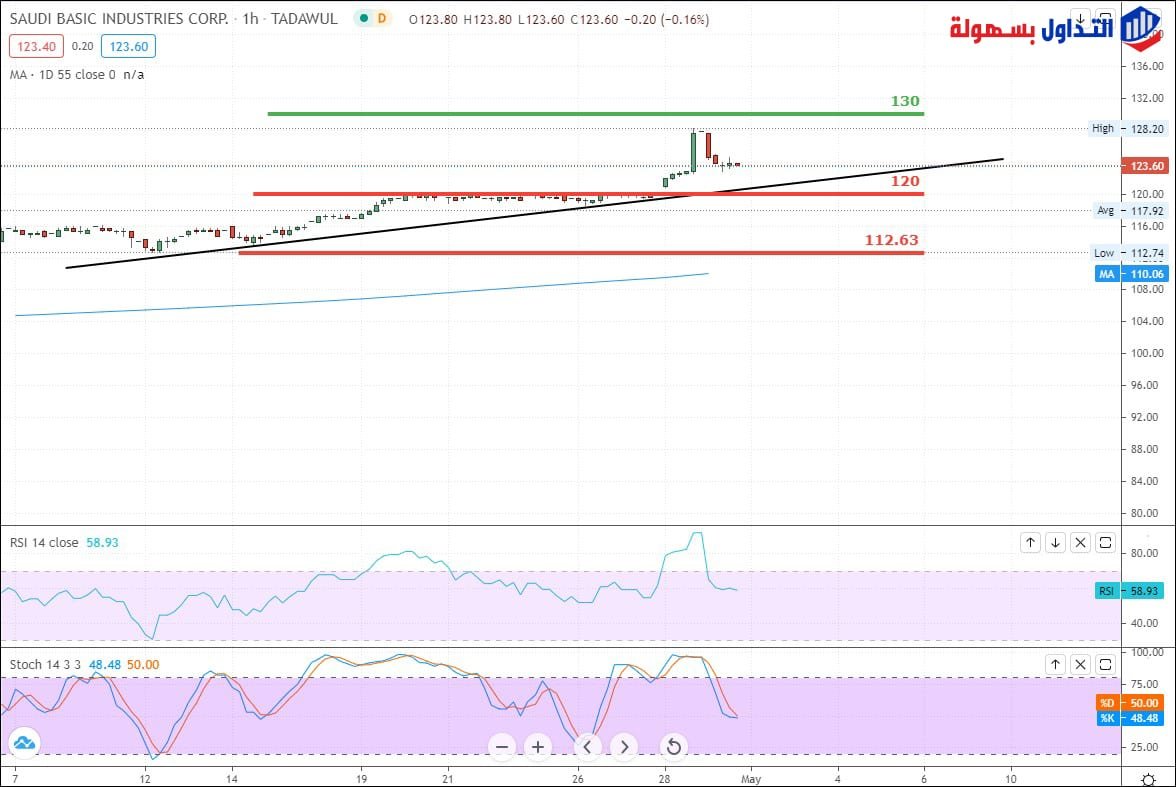Move the main chart pane down
The height and width of the screenshot is (787, 1176).
(x=1080, y=19)
